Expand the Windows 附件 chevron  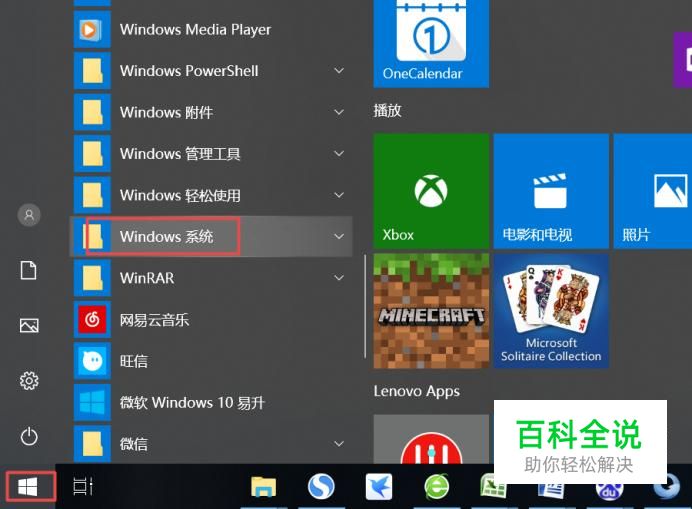[339, 112]
